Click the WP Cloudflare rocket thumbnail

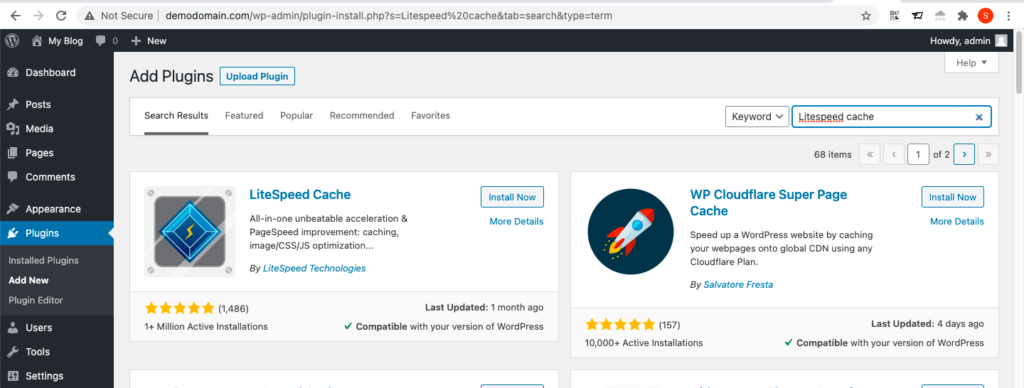coord(630,232)
